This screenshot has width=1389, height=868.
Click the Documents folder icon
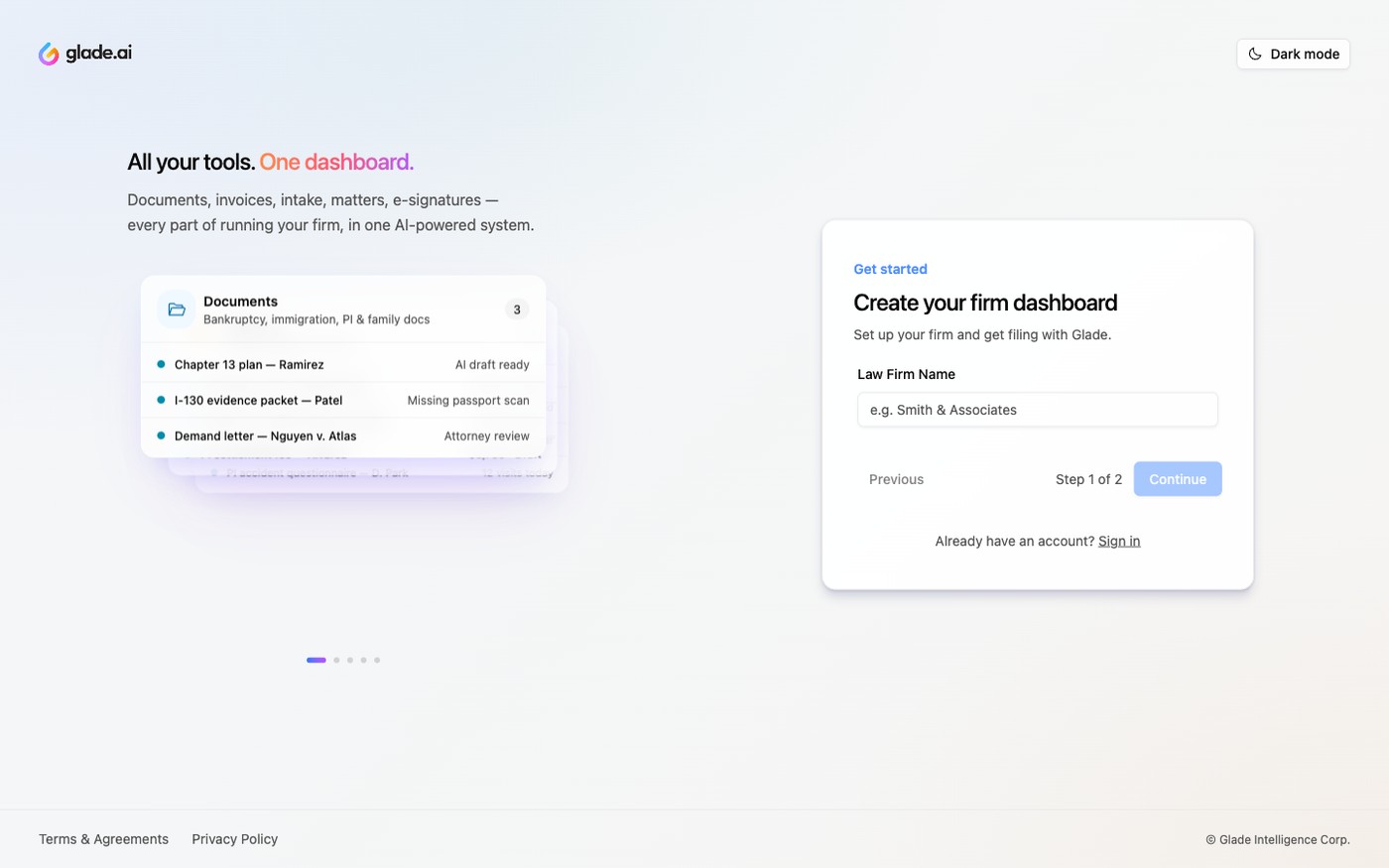pos(177,310)
